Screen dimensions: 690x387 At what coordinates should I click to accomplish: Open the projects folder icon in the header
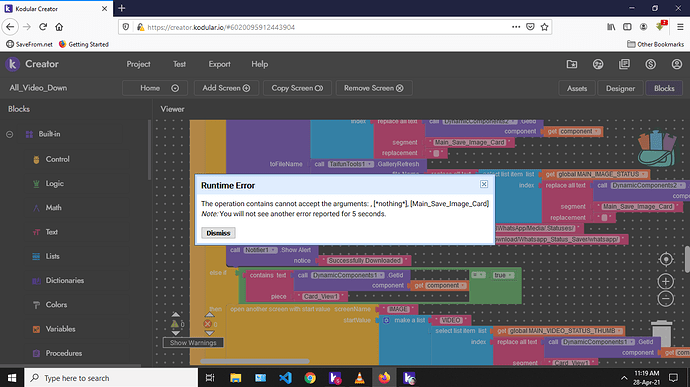click(572, 64)
